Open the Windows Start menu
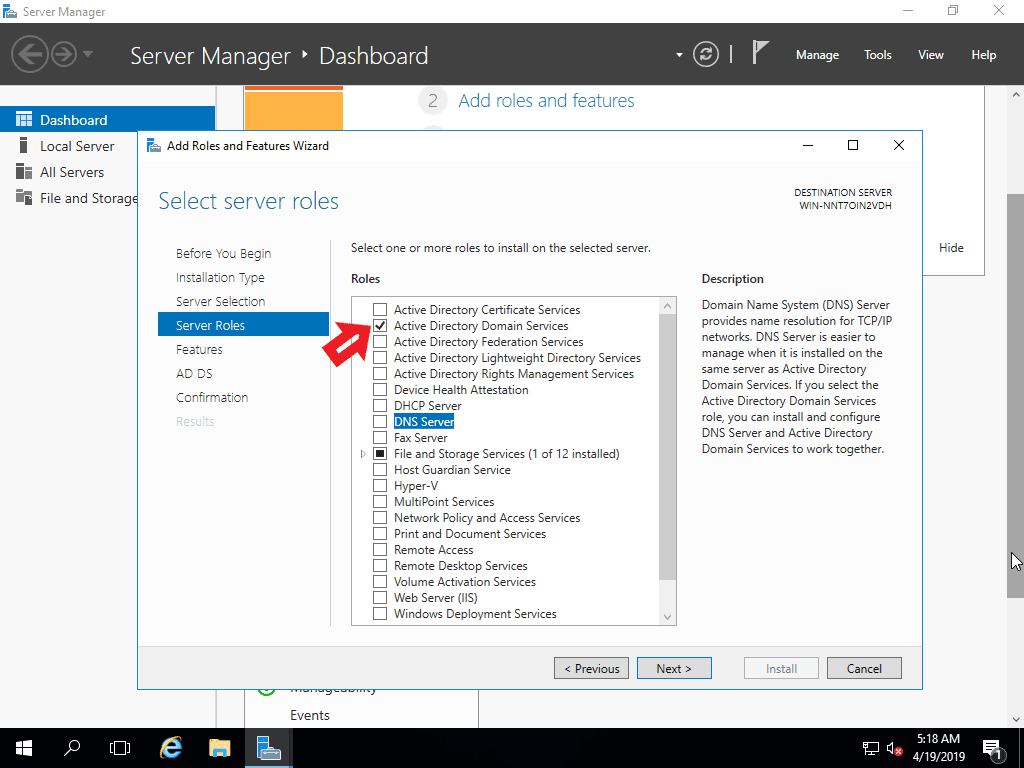This screenshot has height=768, width=1024. (x=24, y=748)
